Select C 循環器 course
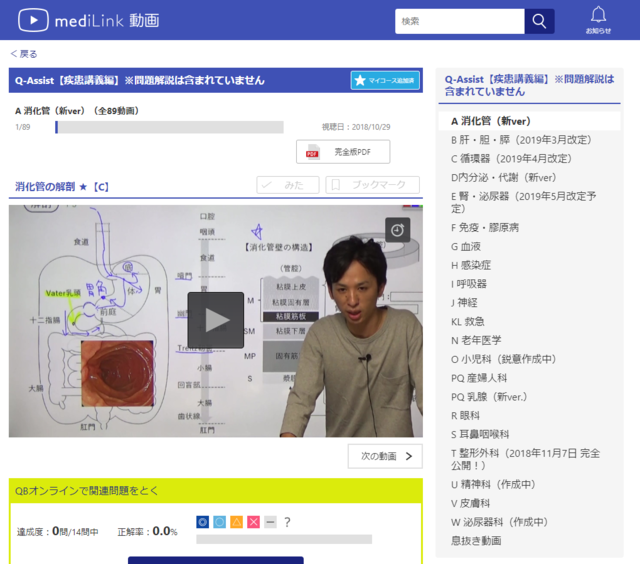 pyautogui.click(x=511, y=159)
